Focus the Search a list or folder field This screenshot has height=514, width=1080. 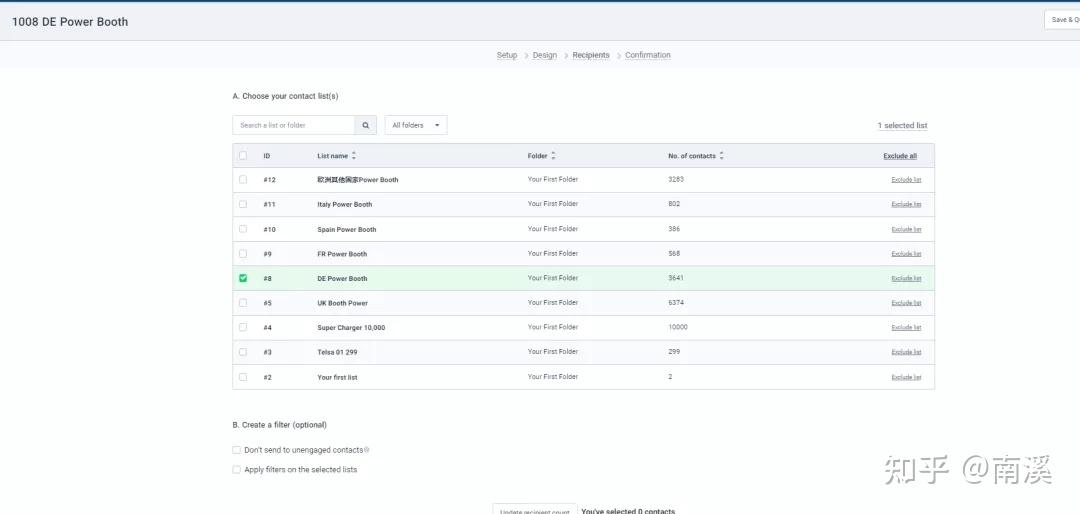[293, 125]
